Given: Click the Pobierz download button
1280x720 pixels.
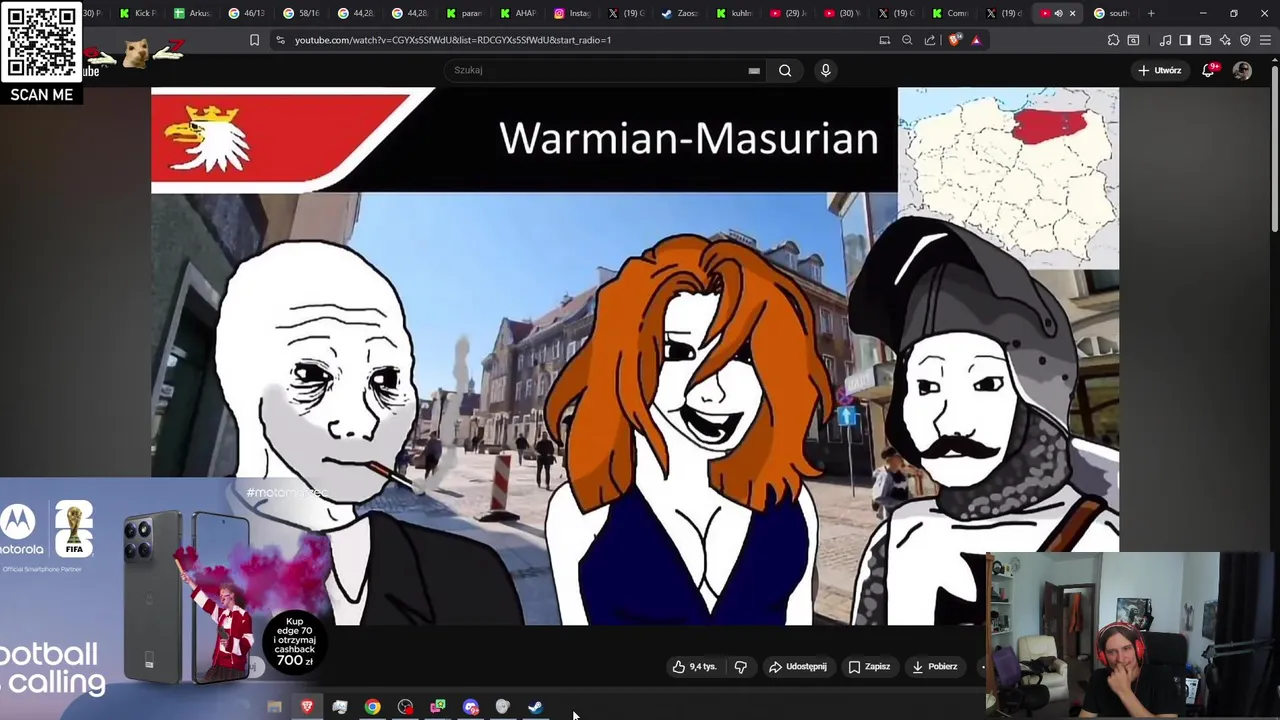Looking at the screenshot, I should pyautogui.click(x=935, y=667).
